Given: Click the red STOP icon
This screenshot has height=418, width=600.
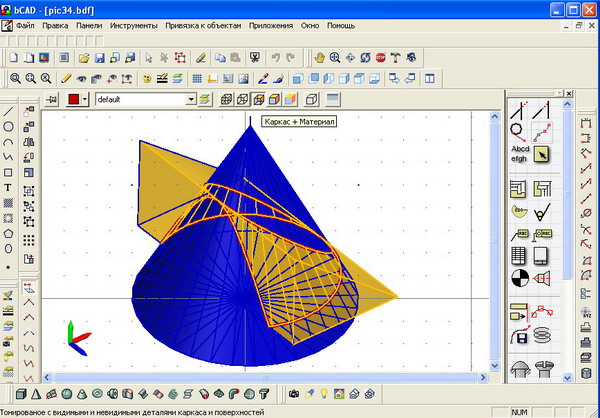Looking at the screenshot, I should tap(380, 58).
